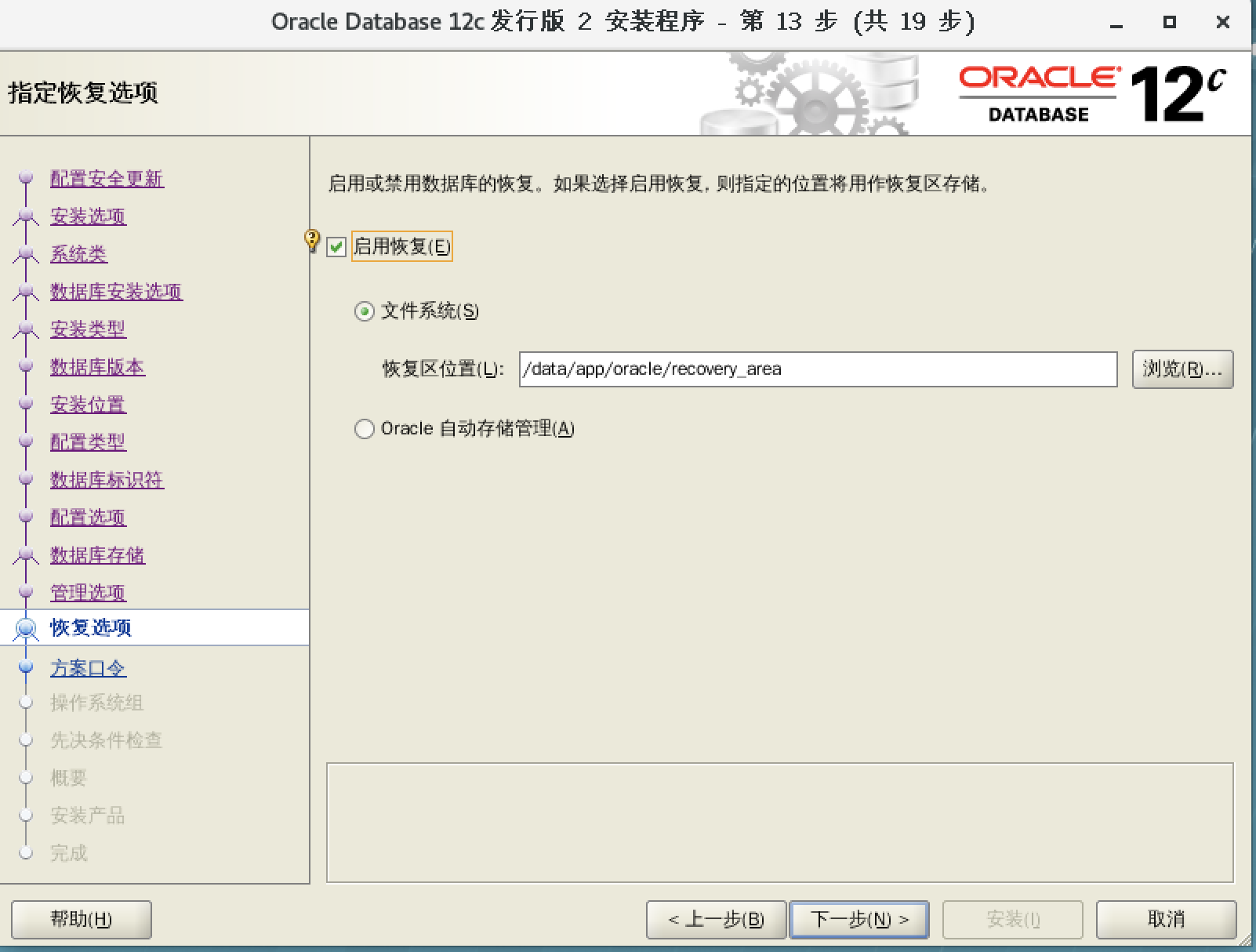Click the 浏览(R)... button
The image size is (1256, 952).
[1182, 369]
